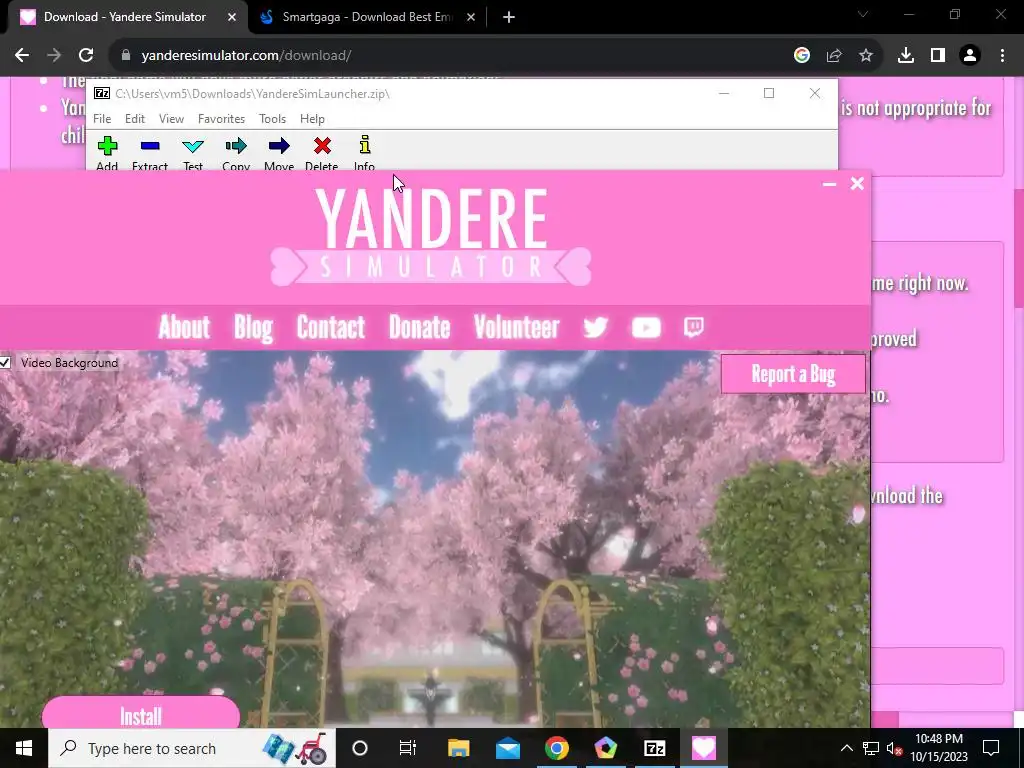Click the 7-Zip archive path title
Image resolution: width=1024 pixels, height=768 pixels.
(253, 93)
